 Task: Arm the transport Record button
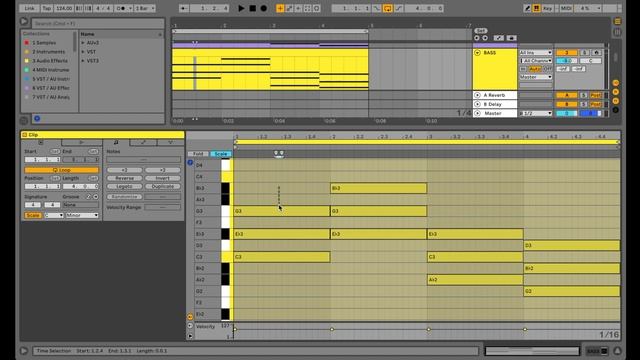click(264, 8)
